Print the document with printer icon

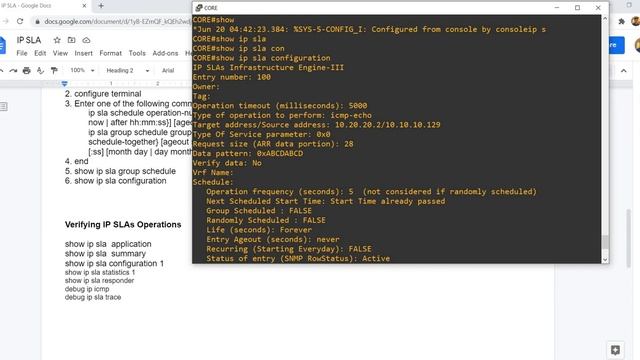[27, 71]
